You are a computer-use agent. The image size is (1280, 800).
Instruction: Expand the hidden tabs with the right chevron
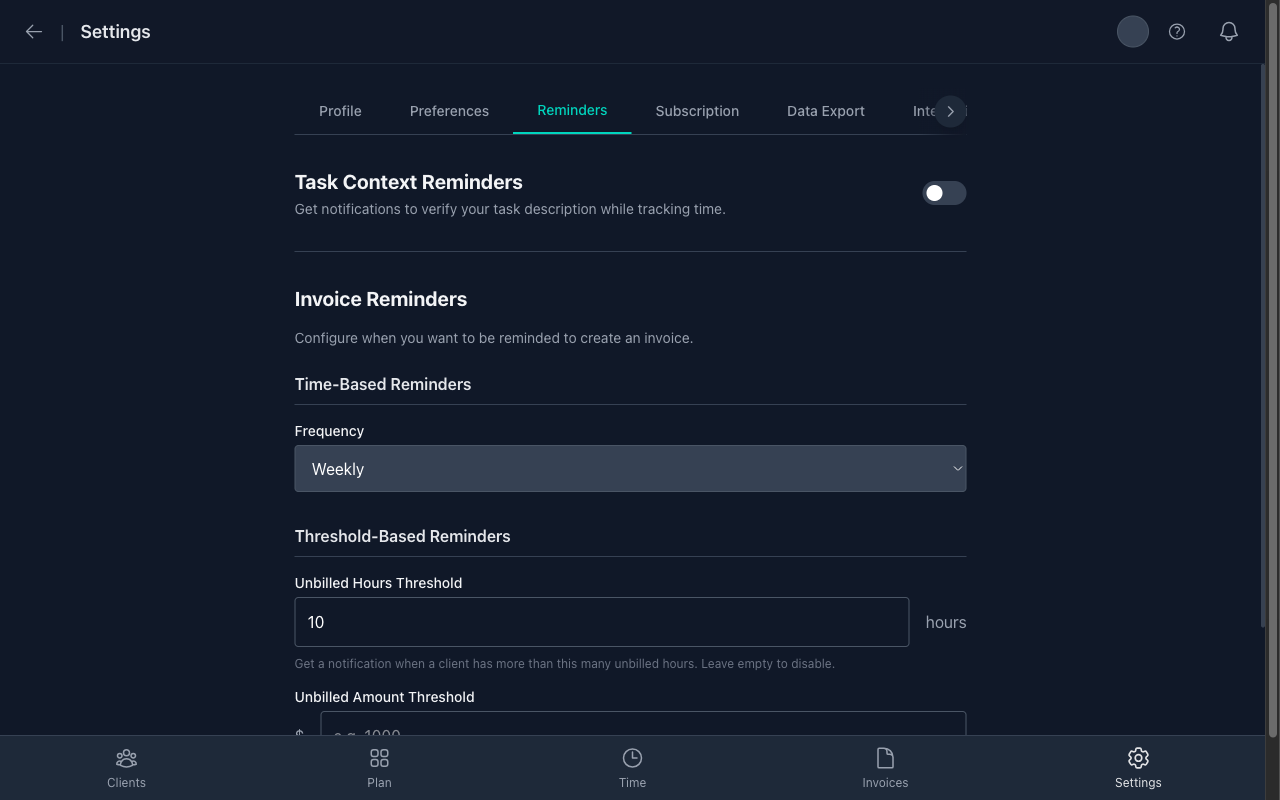tap(950, 111)
